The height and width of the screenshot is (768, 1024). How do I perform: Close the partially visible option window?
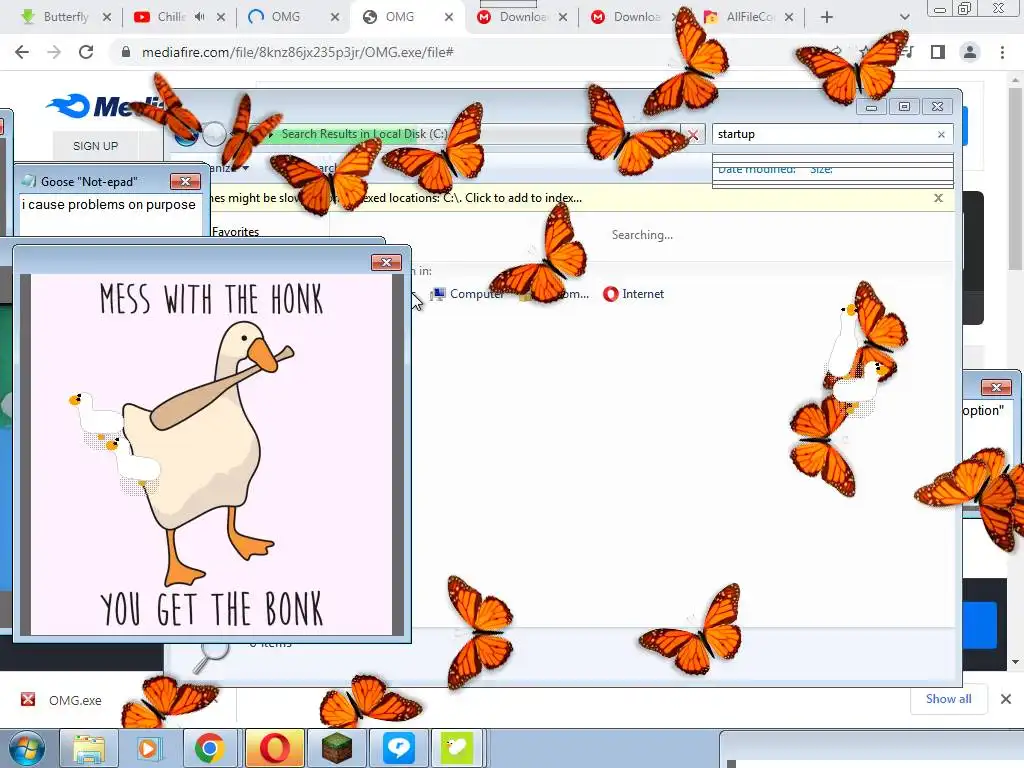[997, 387]
